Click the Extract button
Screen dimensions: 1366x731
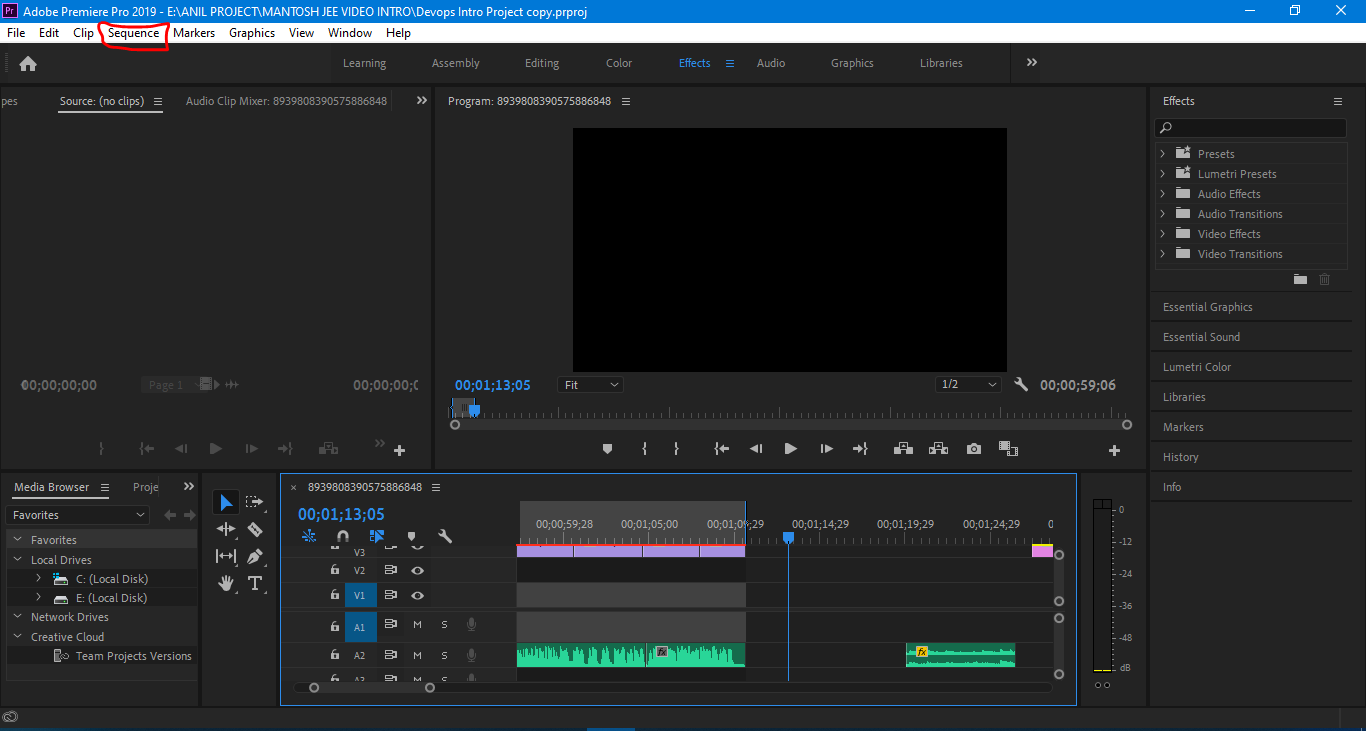938,449
